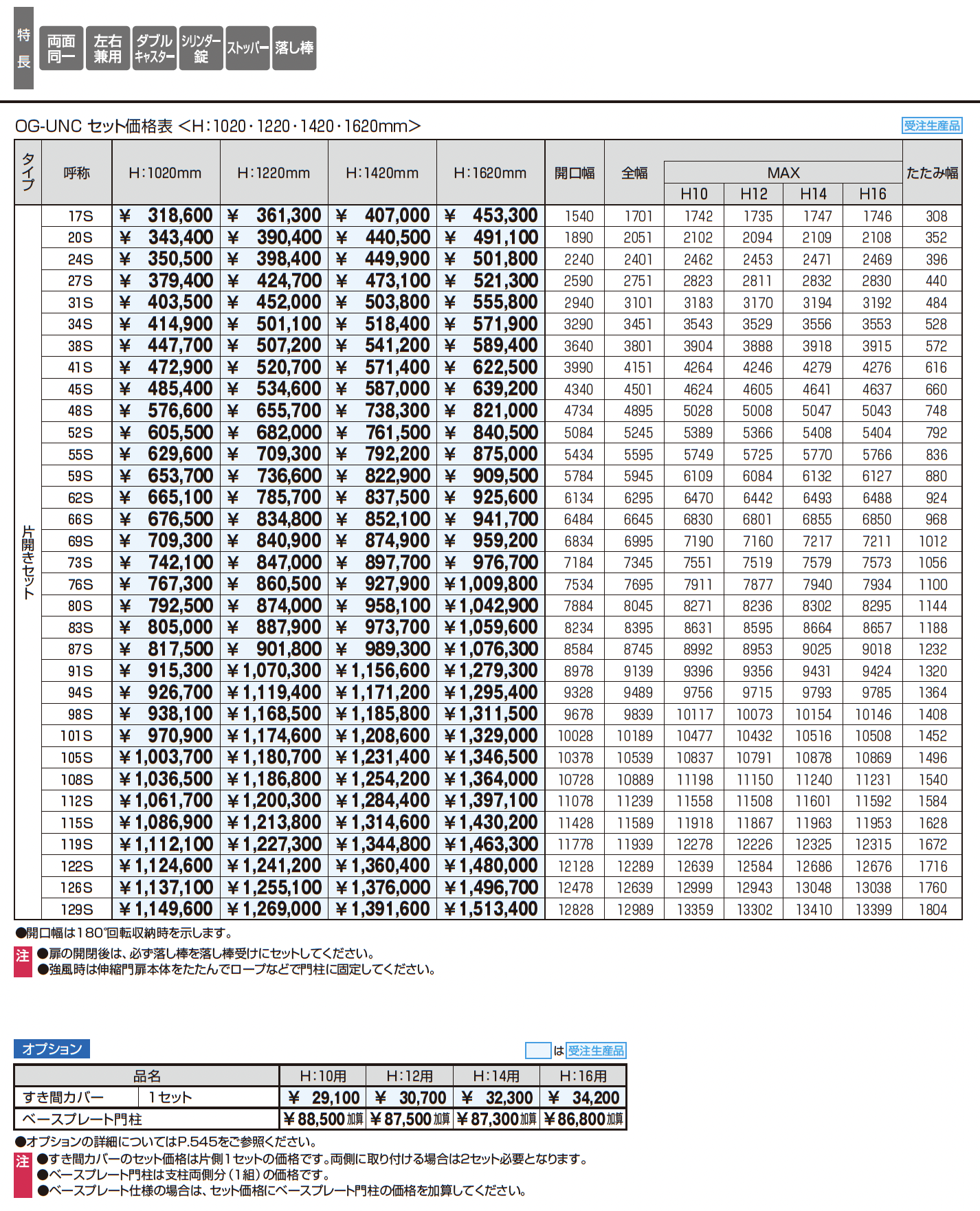Select folding width 1012 in the 69S row
Image resolution: width=980 pixels, height=1211 pixels.
click(x=933, y=541)
